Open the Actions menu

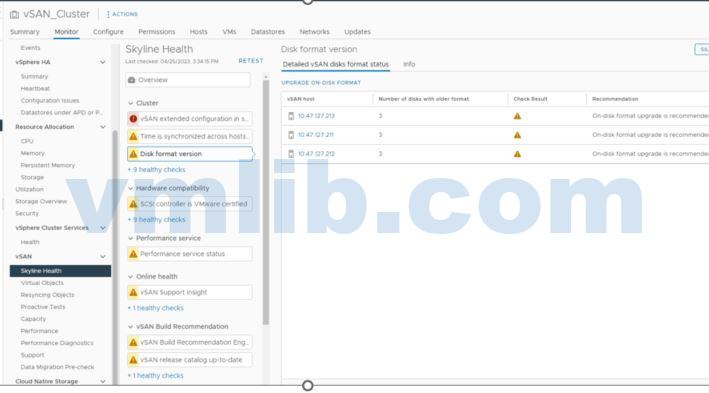122,14
